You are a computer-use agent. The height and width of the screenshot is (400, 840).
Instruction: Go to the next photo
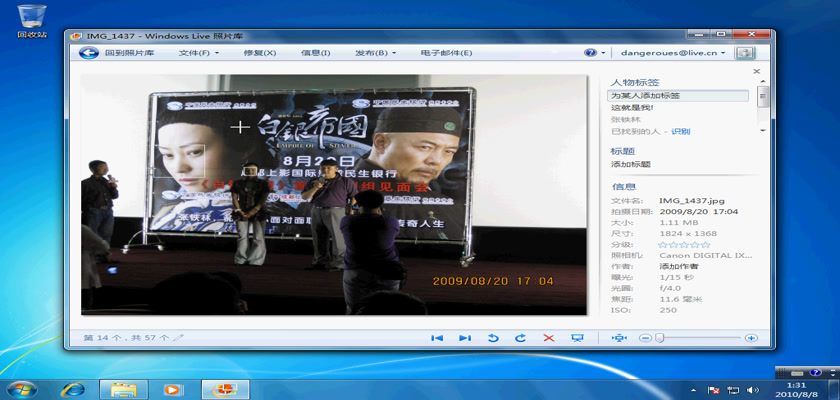pyautogui.click(x=464, y=338)
